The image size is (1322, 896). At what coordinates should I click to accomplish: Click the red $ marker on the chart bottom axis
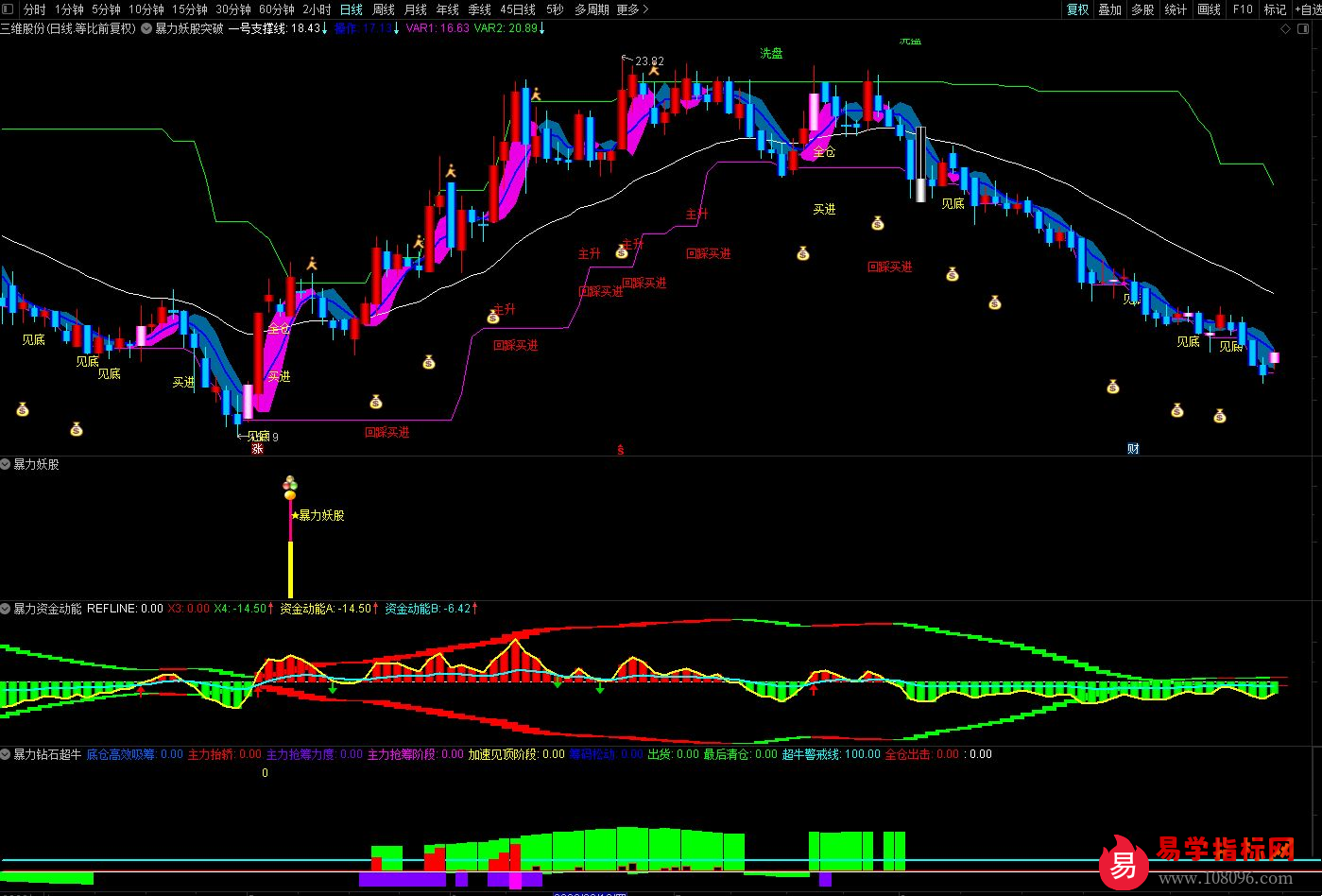pos(621,450)
